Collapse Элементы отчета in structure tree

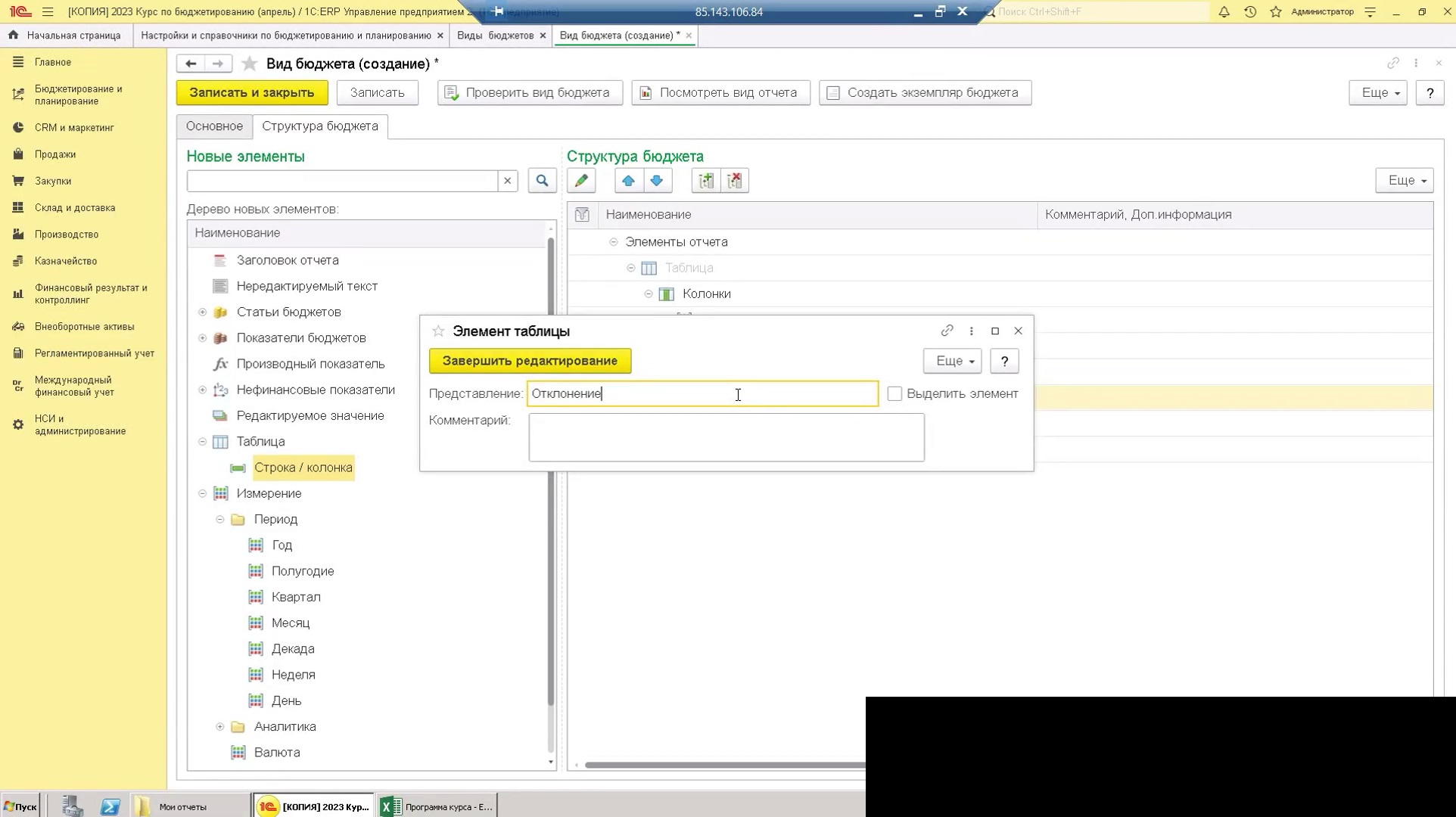point(613,242)
